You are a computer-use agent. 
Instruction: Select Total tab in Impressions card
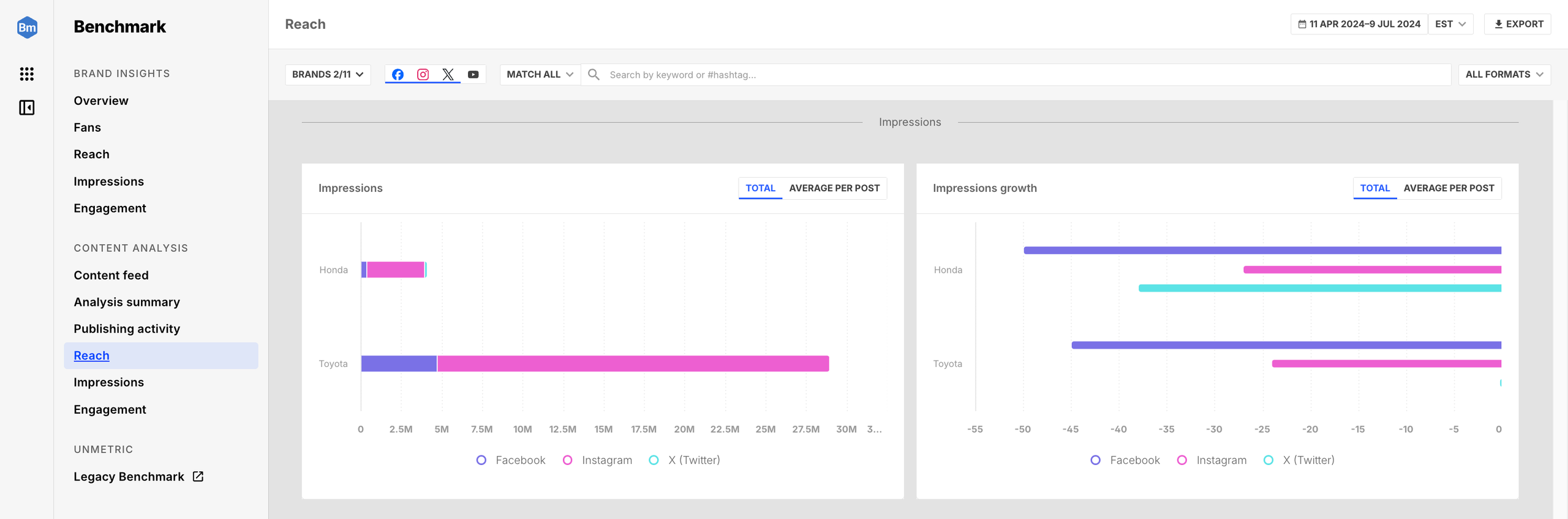(760, 188)
